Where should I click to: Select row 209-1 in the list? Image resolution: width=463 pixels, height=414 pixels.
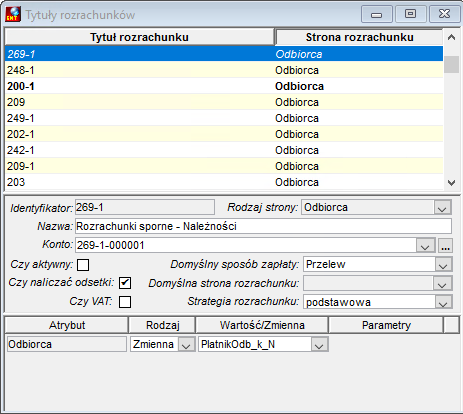tap(224, 166)
